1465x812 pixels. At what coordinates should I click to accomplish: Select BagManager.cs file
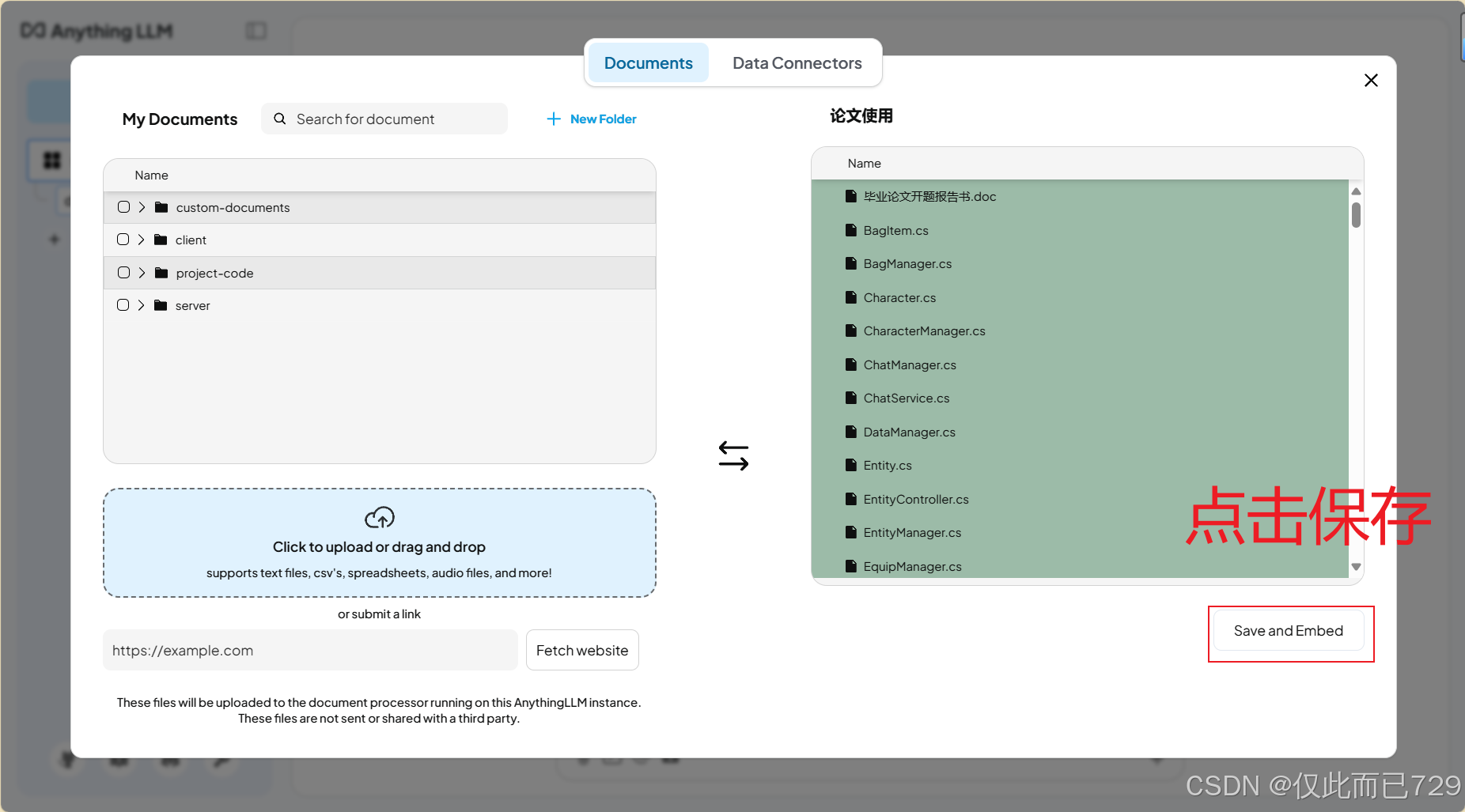pyautogui.click(x=907, y=264)
